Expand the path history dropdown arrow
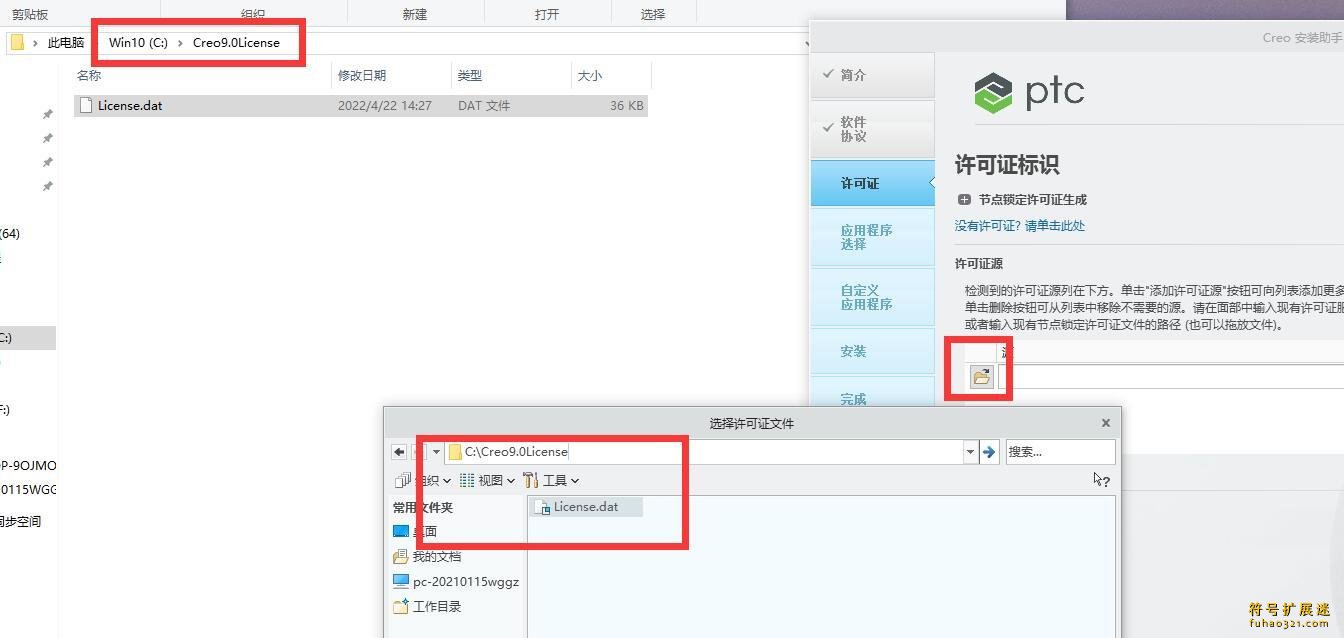This screenshot has width=1344, height=638. coord(970,452)
